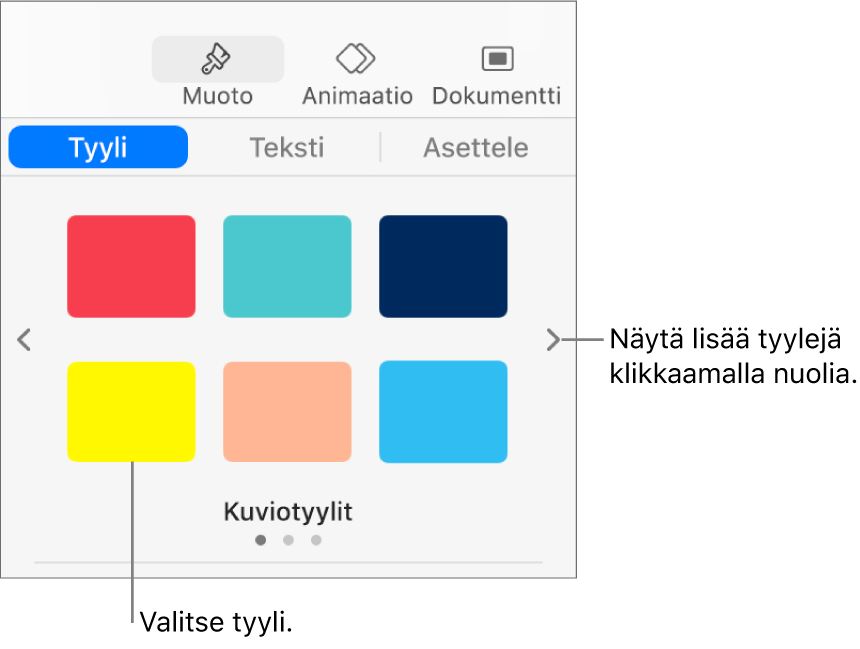The image size is (860, 649).
Task: Click the Dokumentti sidebar icon
Action: click(x=496, y=59)
